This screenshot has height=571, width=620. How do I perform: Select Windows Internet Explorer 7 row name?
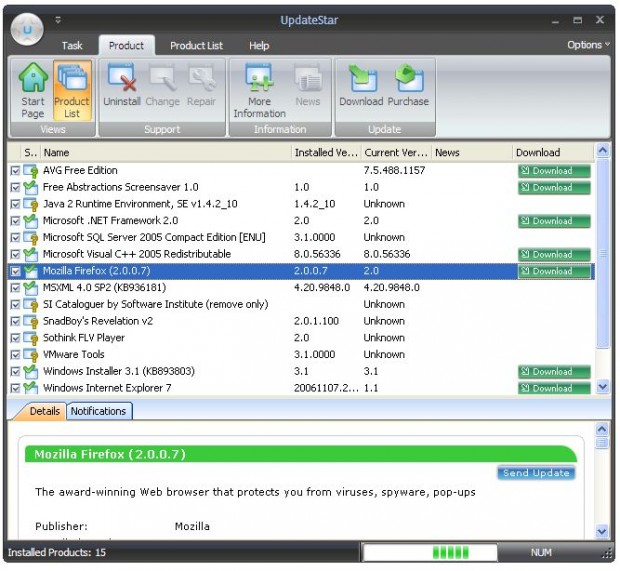107,388
